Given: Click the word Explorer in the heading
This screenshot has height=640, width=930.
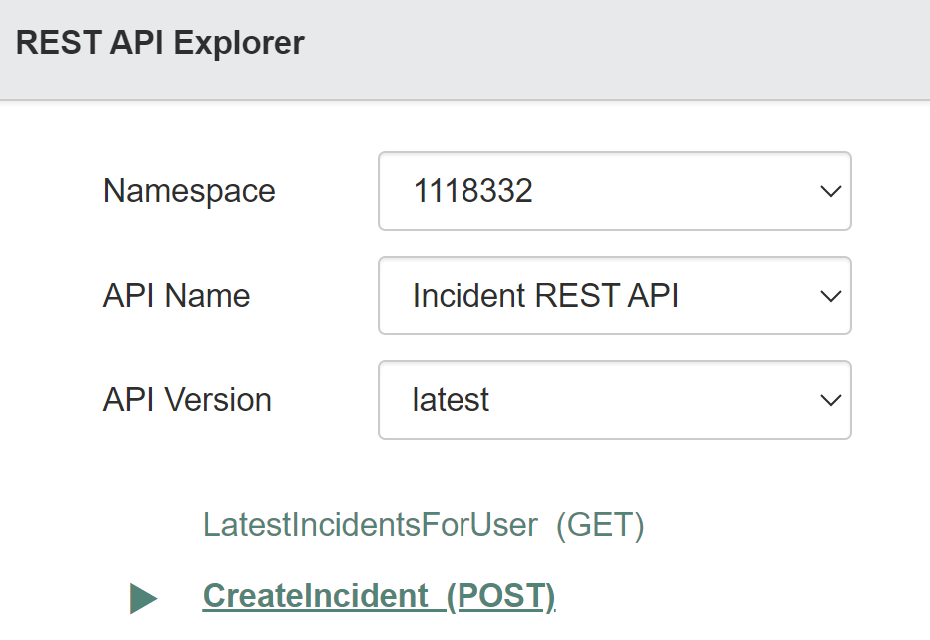Looking at the screenshot, I should click(239, 43).
